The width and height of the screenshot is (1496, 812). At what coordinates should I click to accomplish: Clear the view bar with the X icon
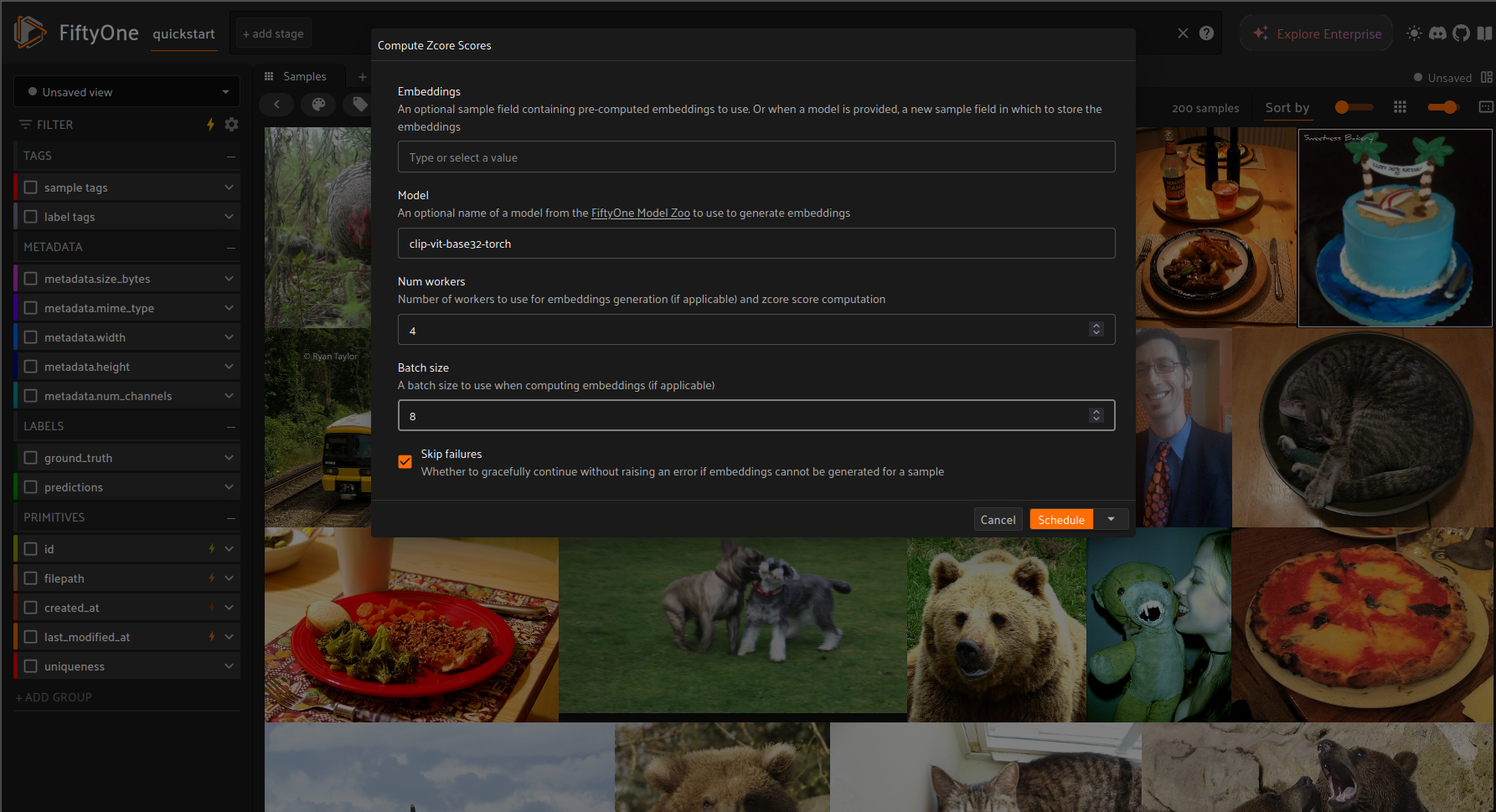point(1183,33)
